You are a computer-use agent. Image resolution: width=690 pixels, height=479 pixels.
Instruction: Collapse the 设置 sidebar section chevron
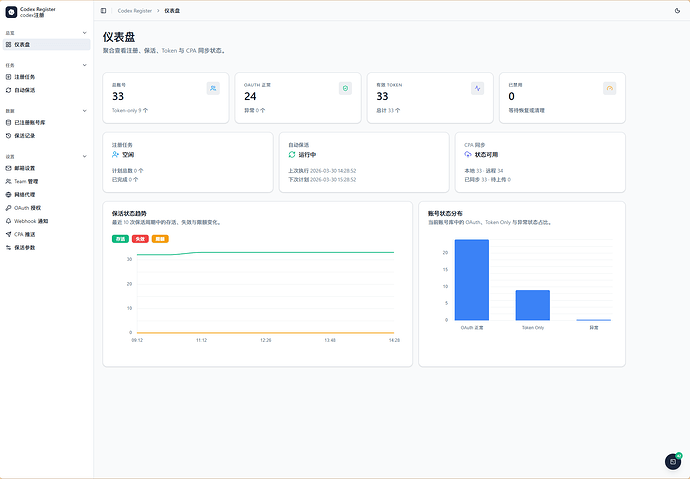click(x=85, y=156)
